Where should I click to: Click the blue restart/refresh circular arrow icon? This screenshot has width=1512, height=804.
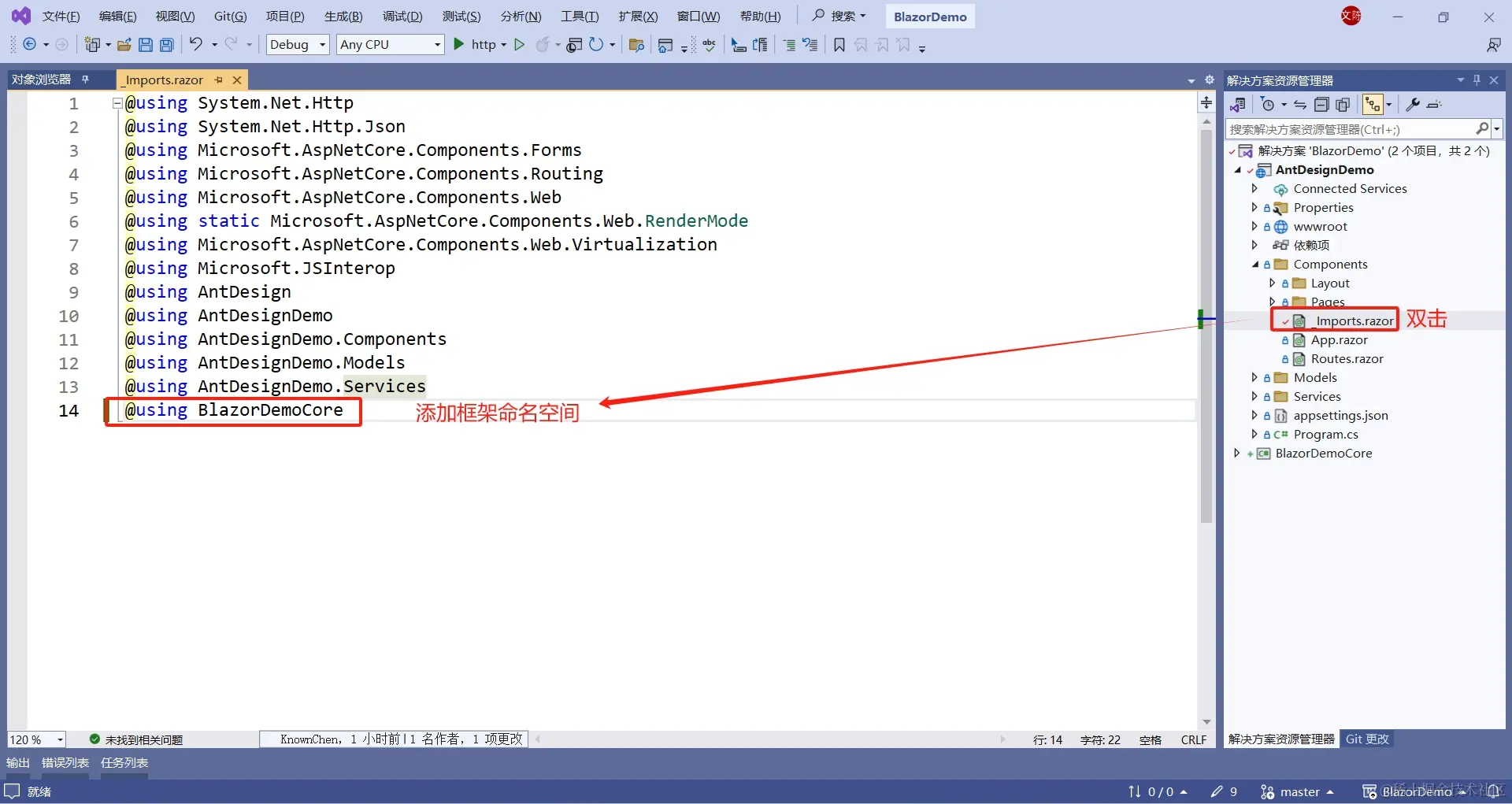(x=596, y=45)
